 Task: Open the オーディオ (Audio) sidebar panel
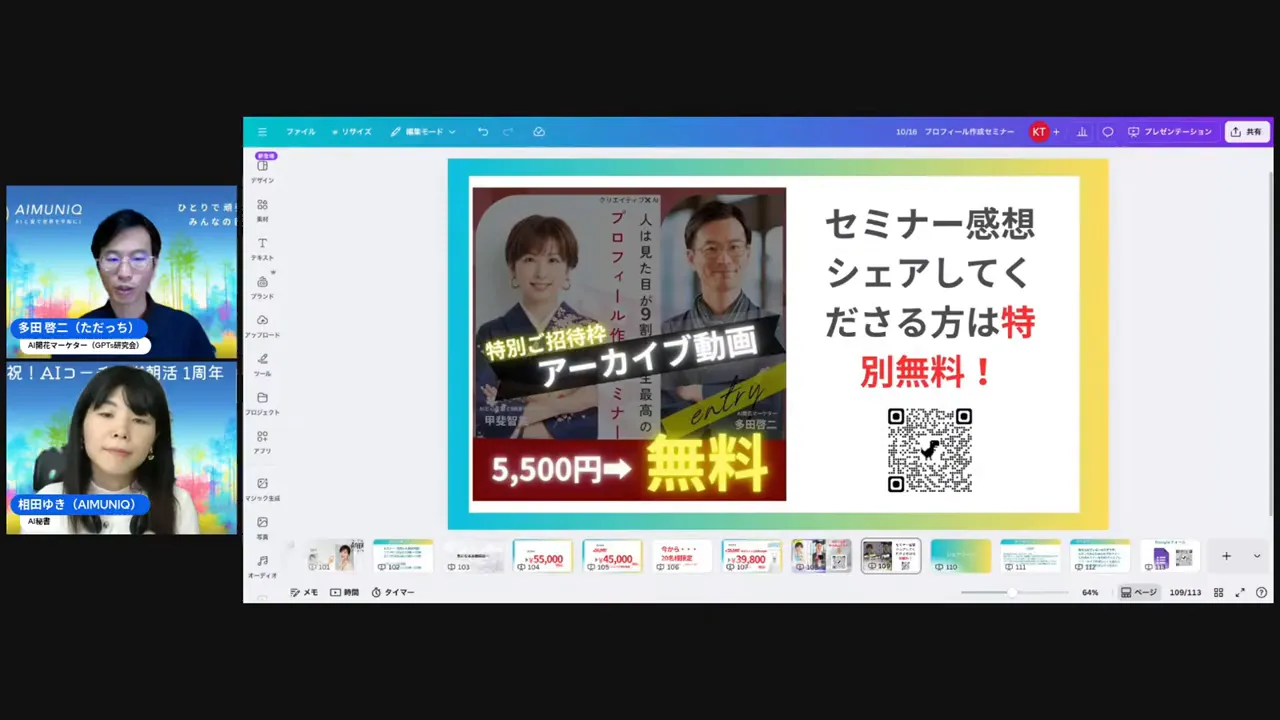(262, 567)
